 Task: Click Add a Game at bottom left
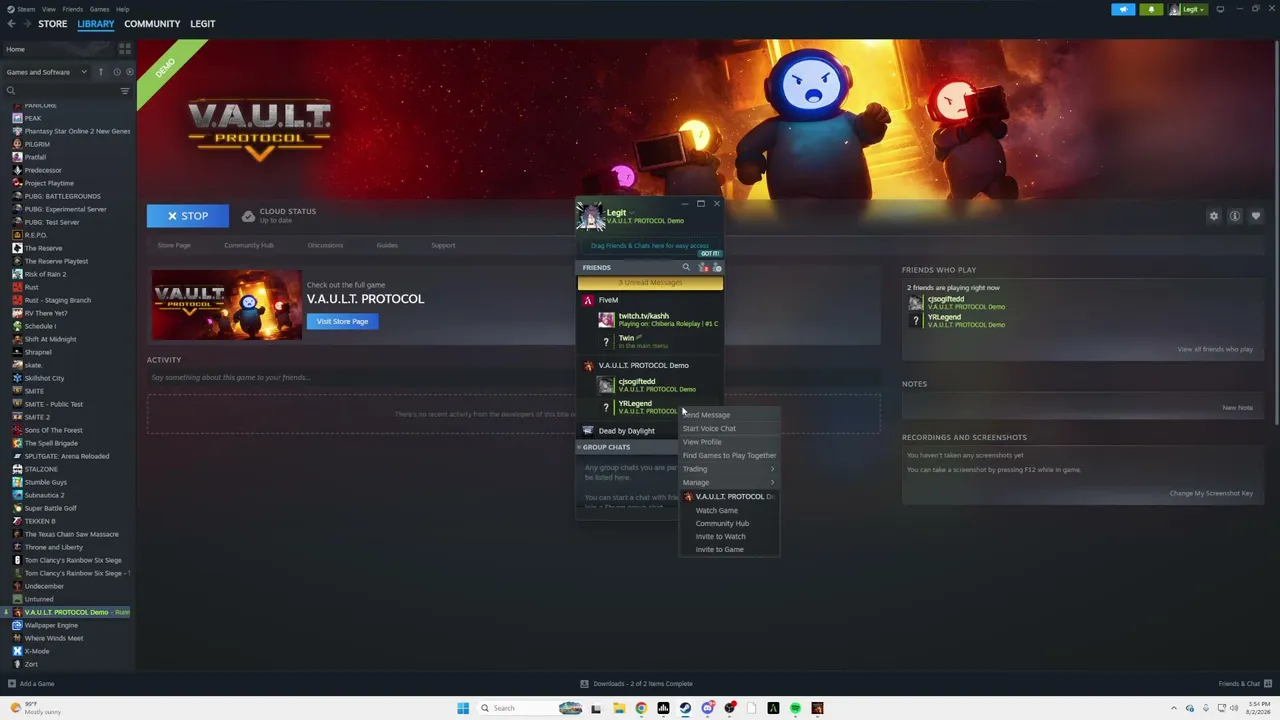pyautogui.click(x=31, y=684)
